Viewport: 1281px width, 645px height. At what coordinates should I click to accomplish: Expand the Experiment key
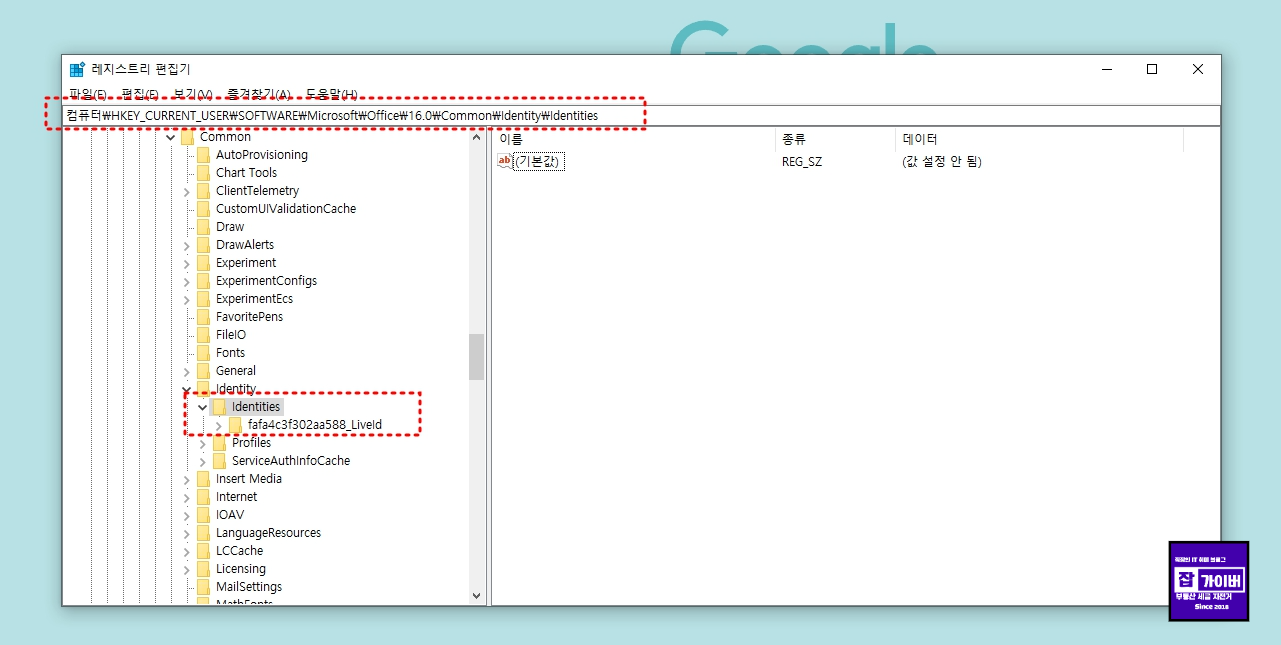pyautogui.click(x=186, y=263)
